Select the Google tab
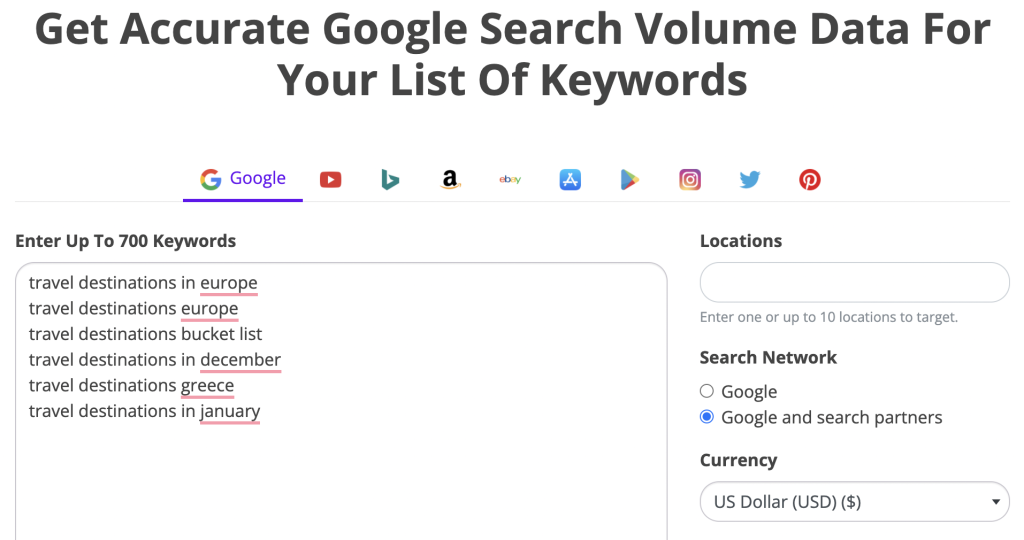The width and height of the screenshot is (1024, 540). click(243, 179)
